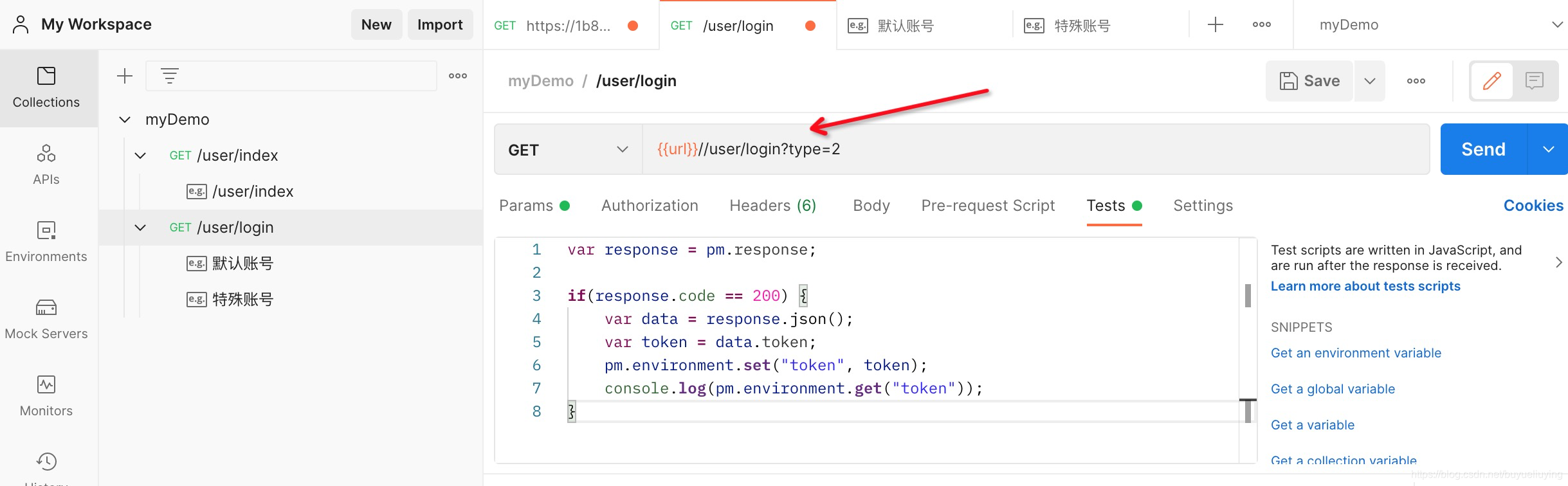Click the example icon of 特殊账号 in sidebar
The height and width of the screenshot is (486, 1568).
tap(196, 300)
